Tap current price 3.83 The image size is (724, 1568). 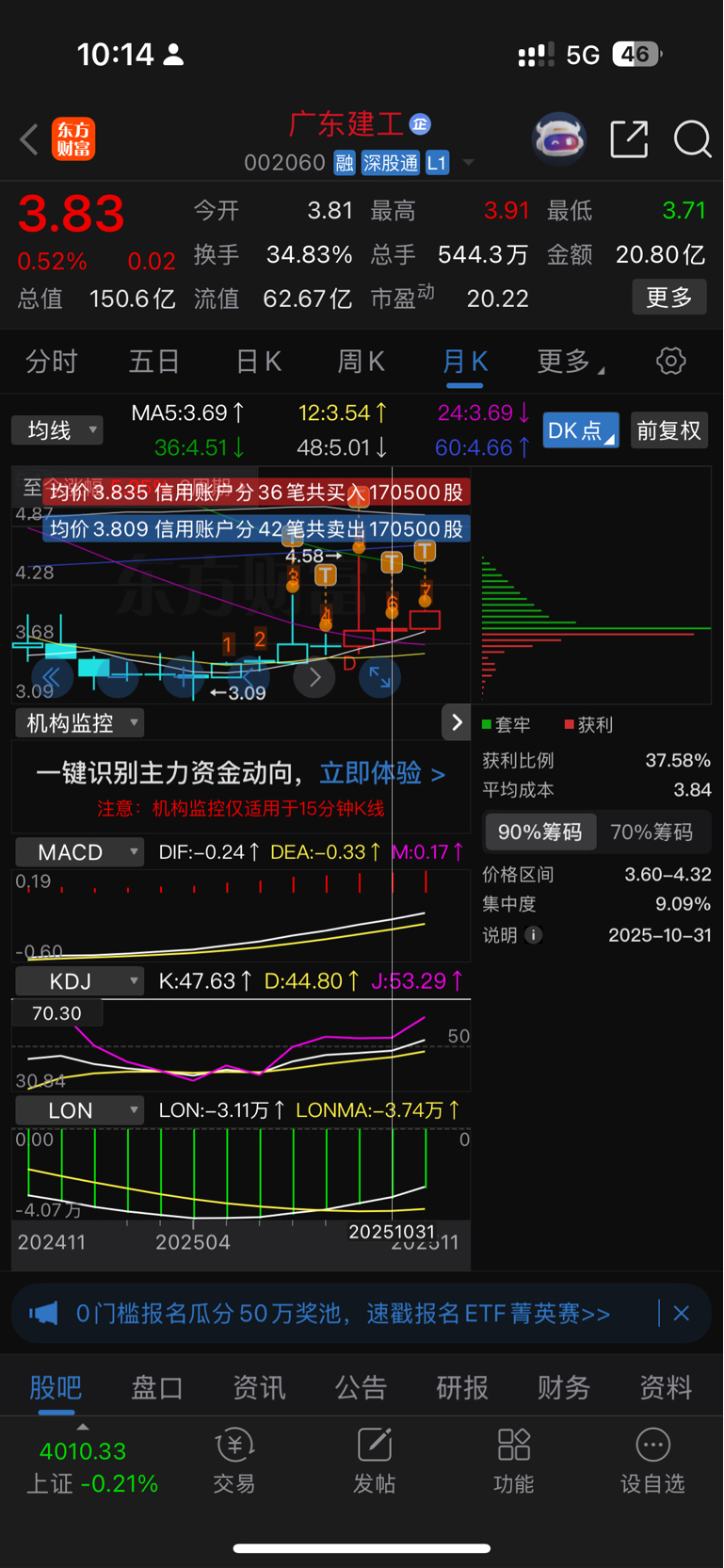pyautogui.click(x=72, y=214)
